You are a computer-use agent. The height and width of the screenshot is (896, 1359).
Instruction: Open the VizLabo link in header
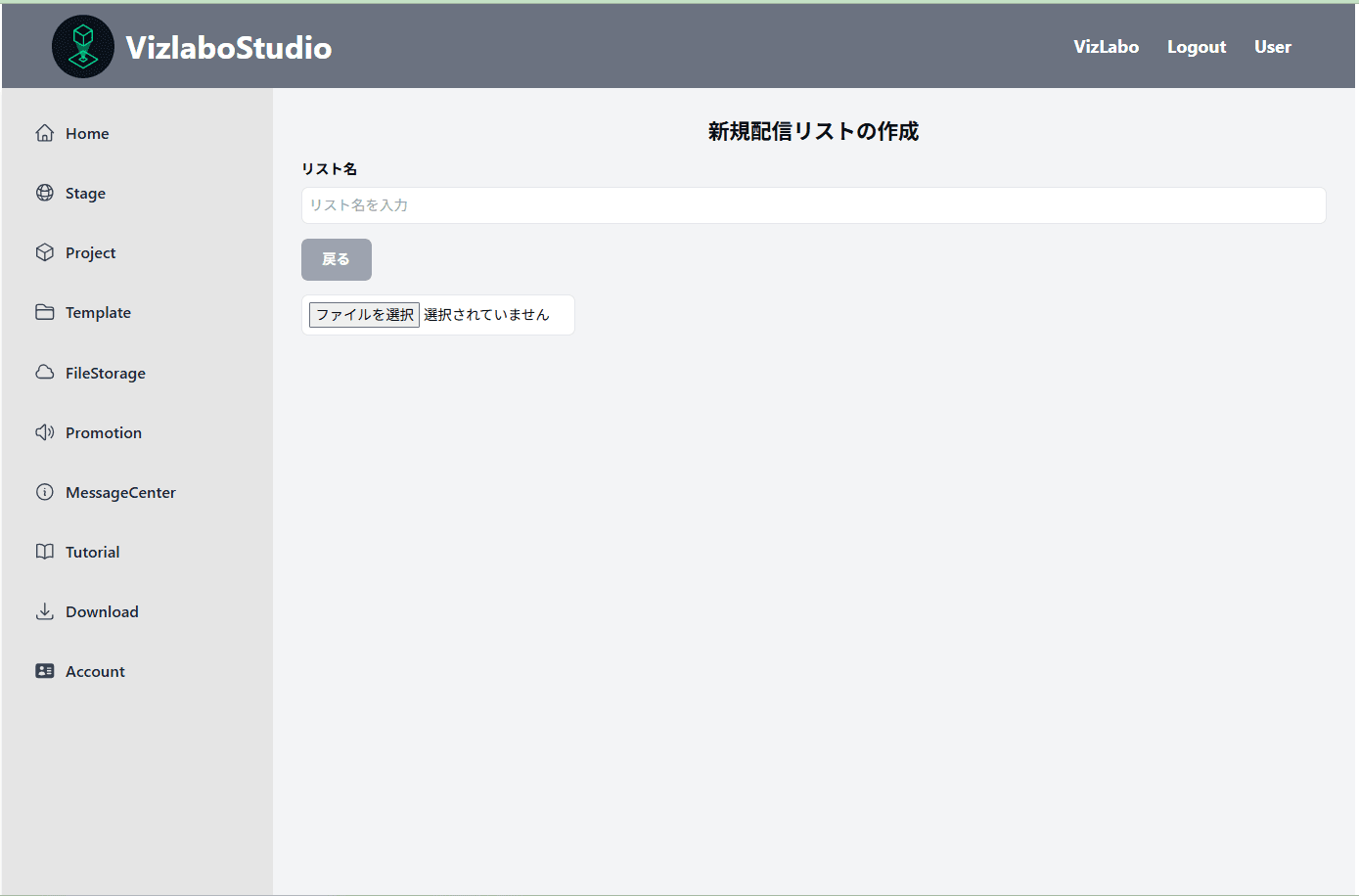point(1106,47)
